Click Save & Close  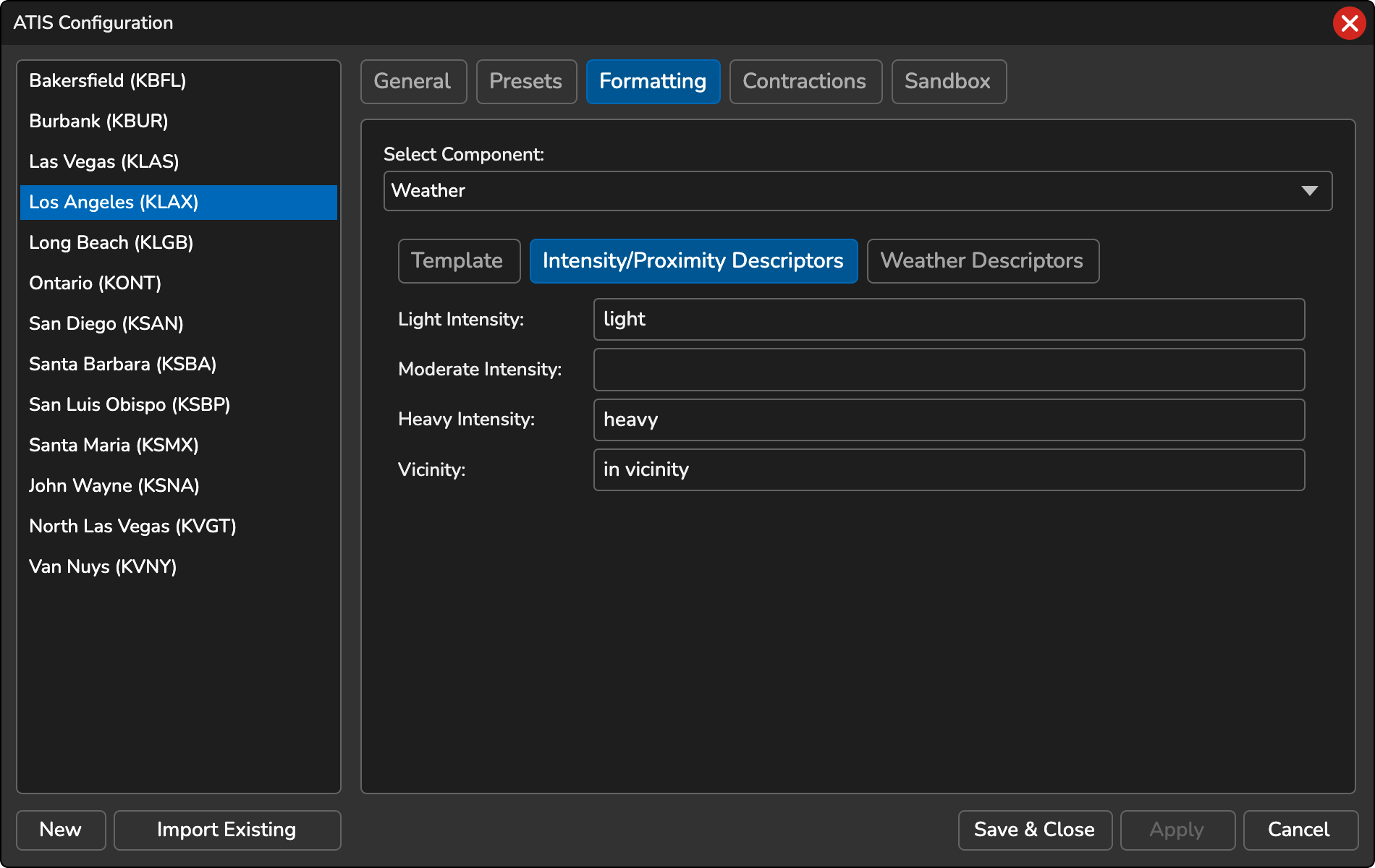tap(1035, 830)
